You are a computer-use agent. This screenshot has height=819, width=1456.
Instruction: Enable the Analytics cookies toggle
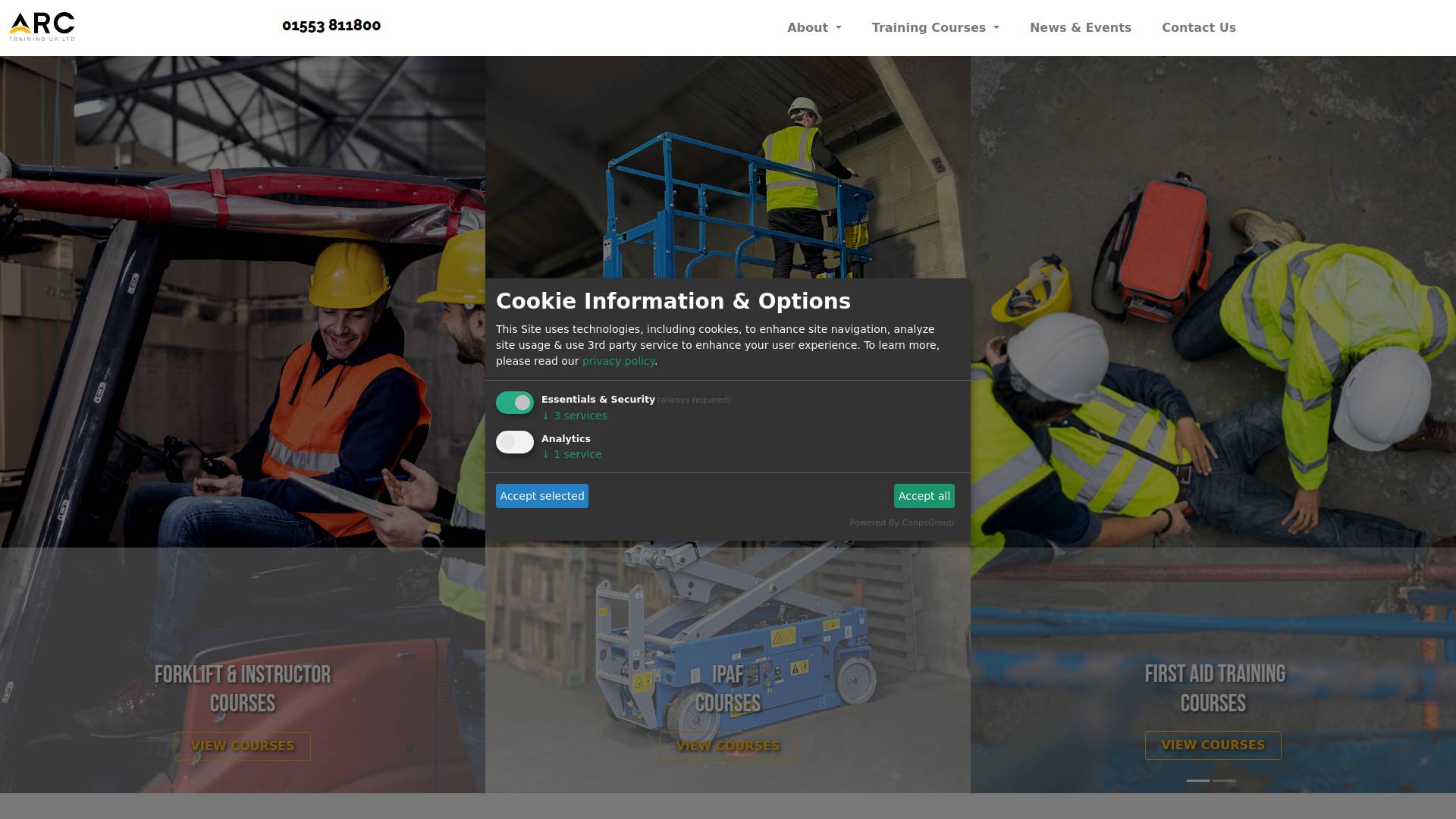pos(515,442)
